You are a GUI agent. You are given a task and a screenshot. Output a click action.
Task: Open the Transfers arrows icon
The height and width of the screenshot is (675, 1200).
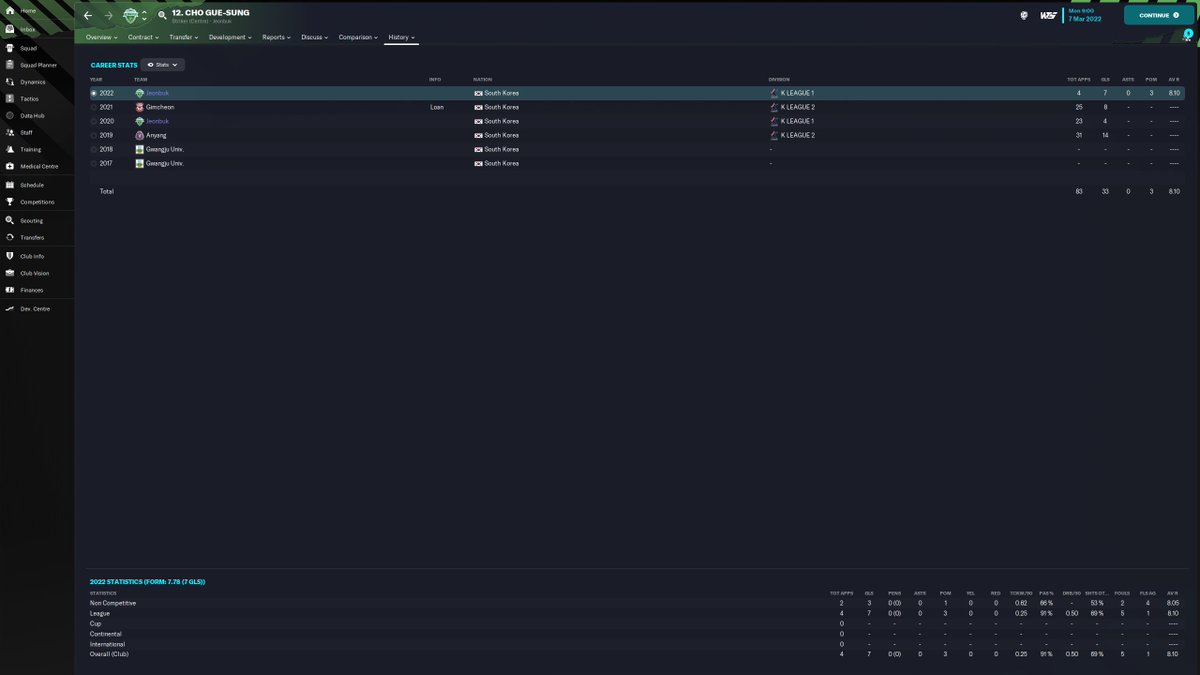click(x=10, y=237)
